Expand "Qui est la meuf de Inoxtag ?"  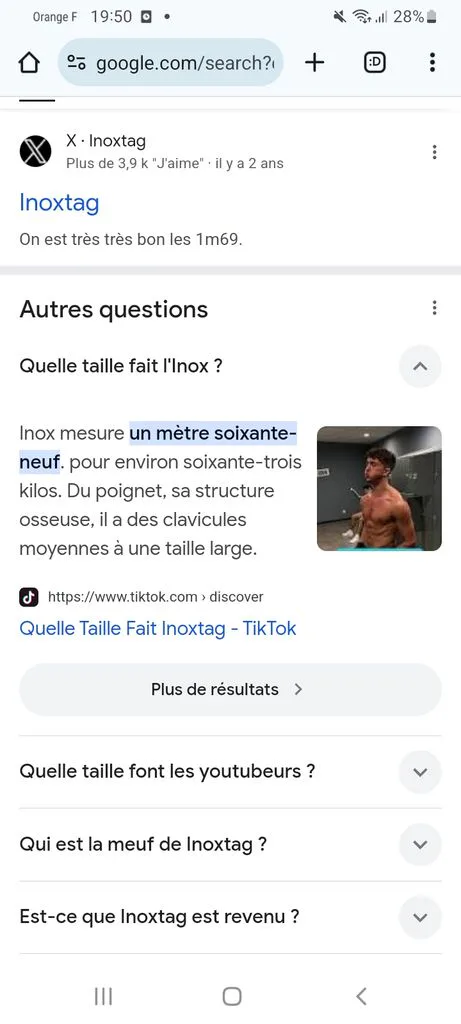[420, 844]
